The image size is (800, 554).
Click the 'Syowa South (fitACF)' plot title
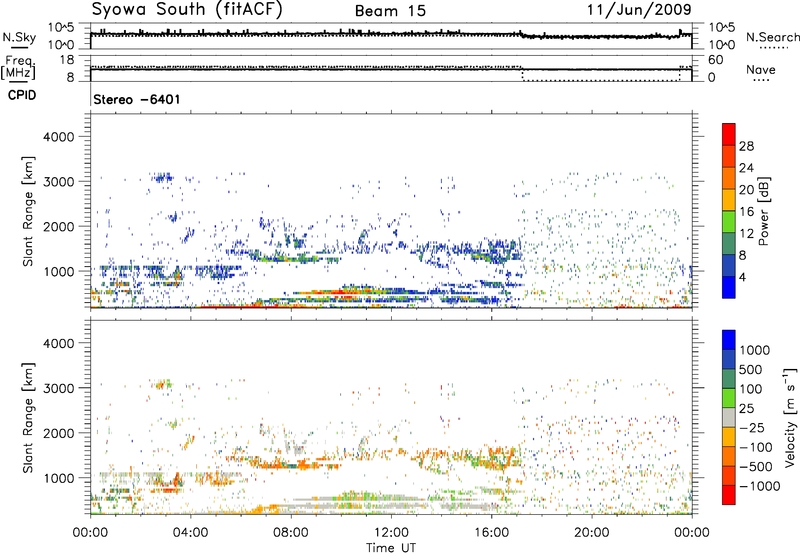(x=187, y=9)
